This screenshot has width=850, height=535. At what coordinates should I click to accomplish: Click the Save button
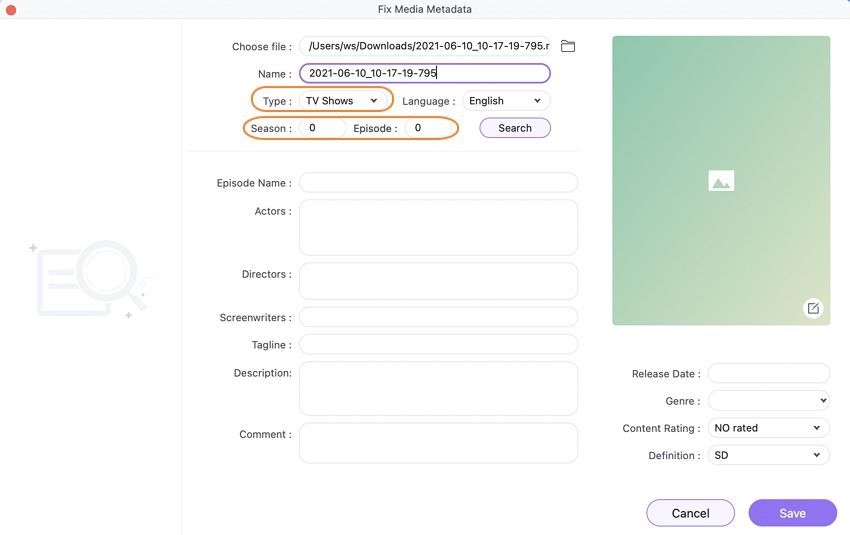coord(792,513)
